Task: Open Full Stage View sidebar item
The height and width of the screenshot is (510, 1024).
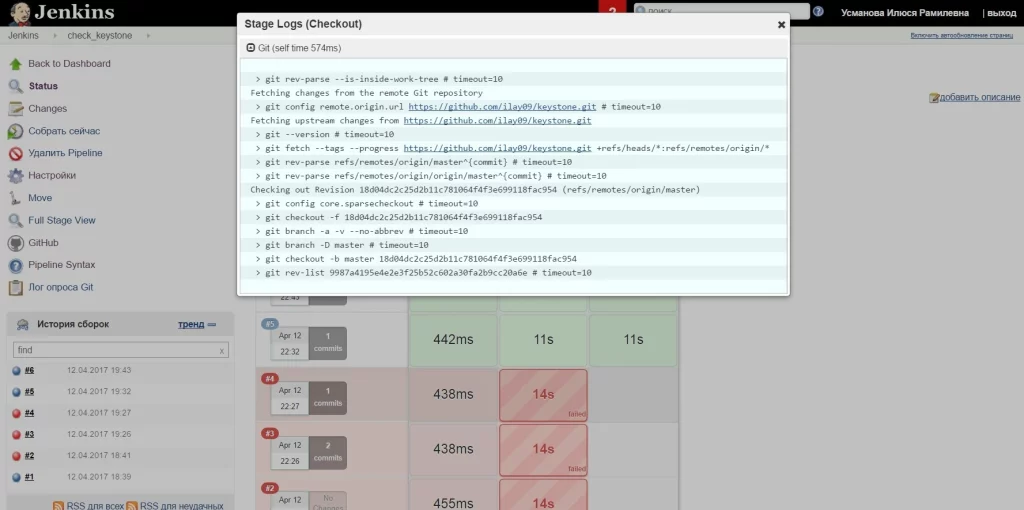Action: pyautogui.click(x=62, y=221)
